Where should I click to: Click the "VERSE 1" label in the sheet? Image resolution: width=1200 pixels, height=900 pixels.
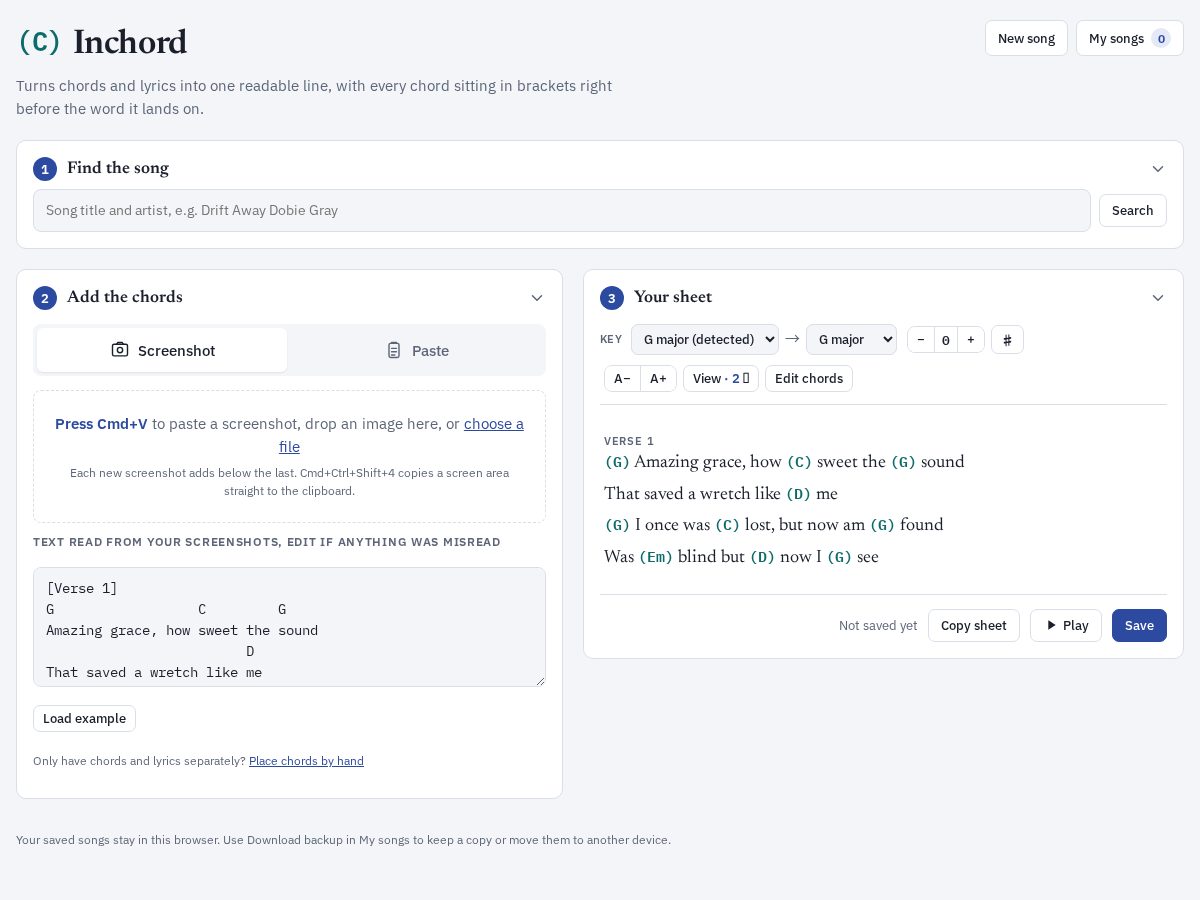point(629,441)
